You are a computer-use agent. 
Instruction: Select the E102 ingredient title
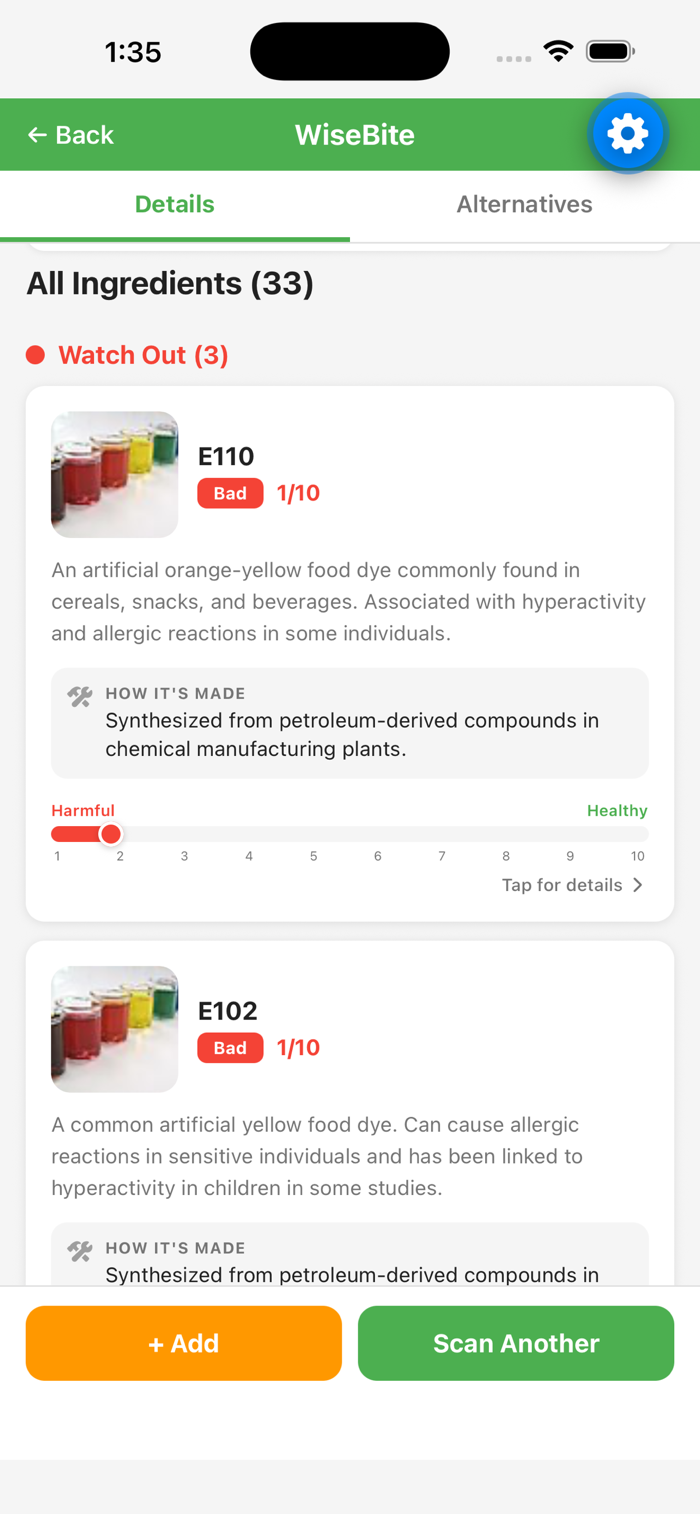[x=228, y=1011]
